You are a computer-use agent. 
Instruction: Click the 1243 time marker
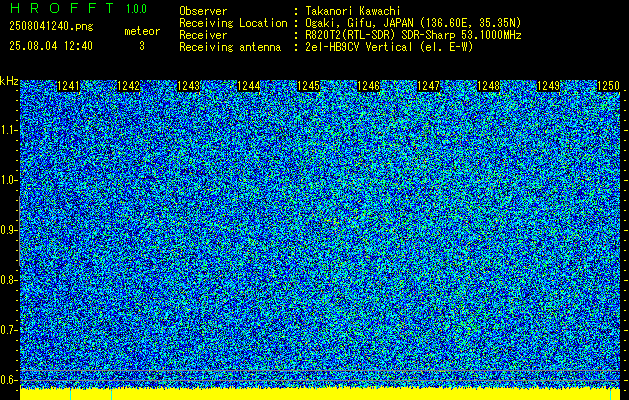pos(188,86)
